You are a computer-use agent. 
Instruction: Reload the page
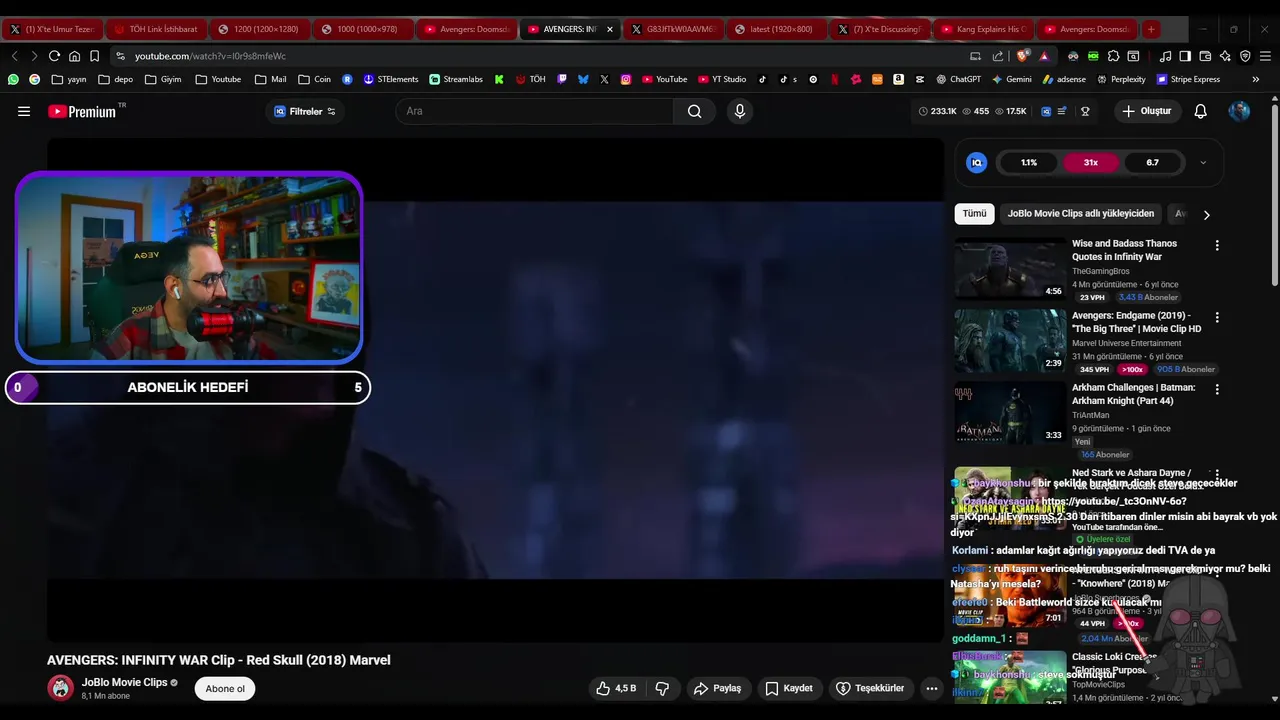click(x=54, y=56)
